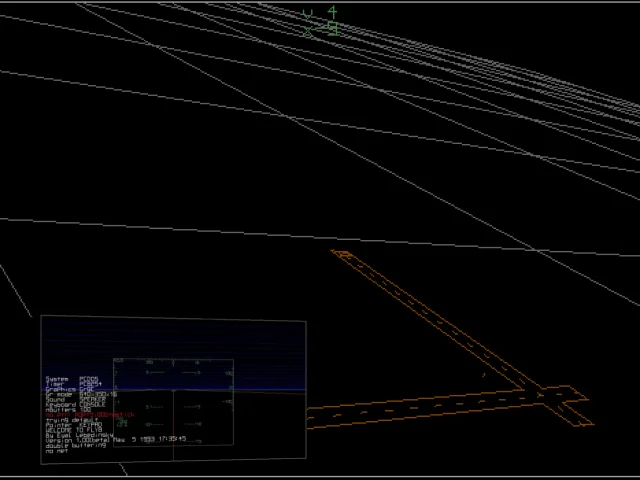Click the 'Sound SPEAKER' line
The image size is (640, 480).
(x=75, y=400)
